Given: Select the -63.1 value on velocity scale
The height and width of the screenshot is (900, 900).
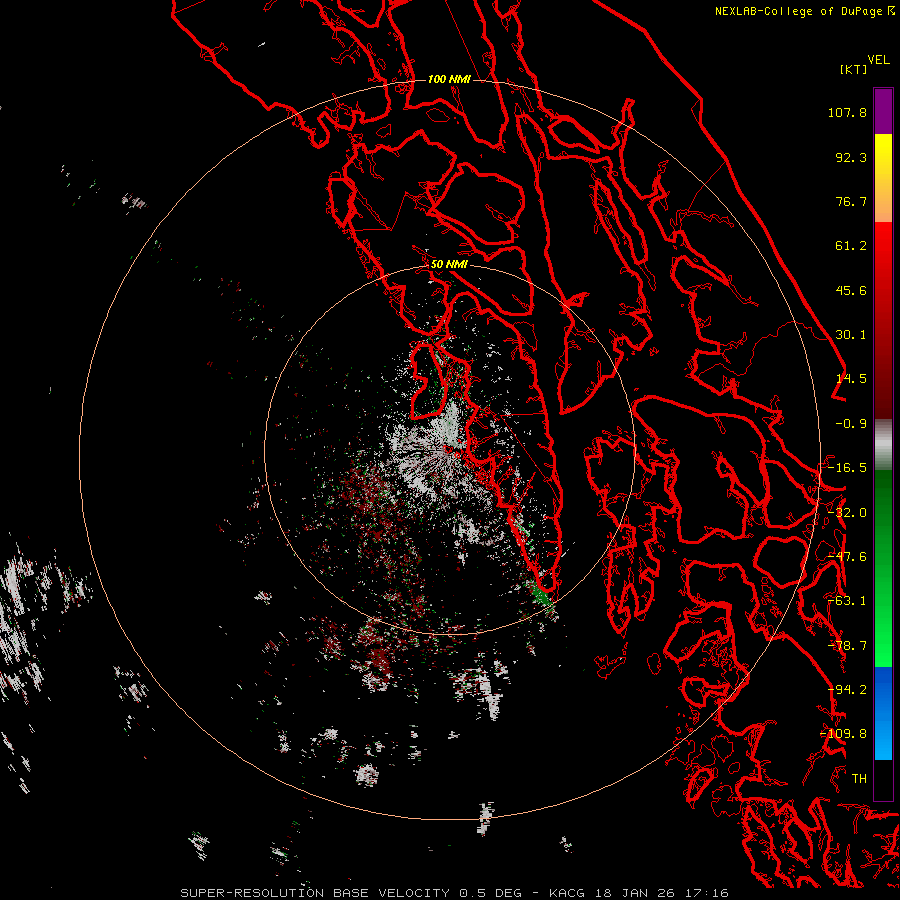Looking at the screenshot, I should [x=847, y=601].
